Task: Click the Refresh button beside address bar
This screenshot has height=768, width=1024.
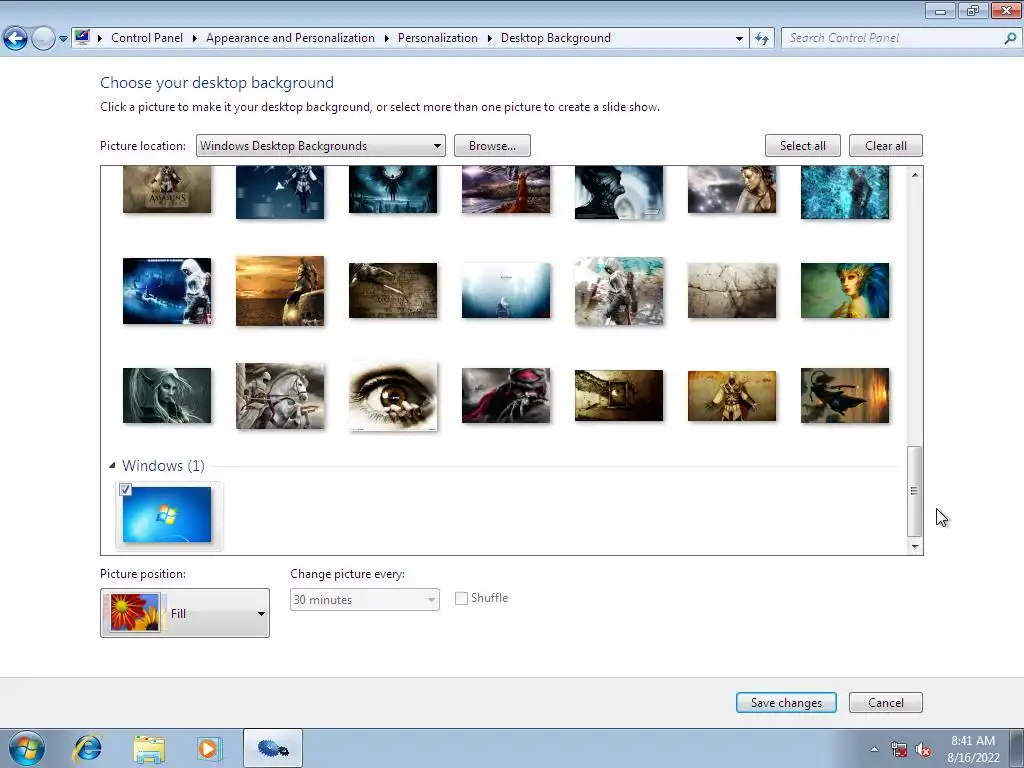Action: 761,39
